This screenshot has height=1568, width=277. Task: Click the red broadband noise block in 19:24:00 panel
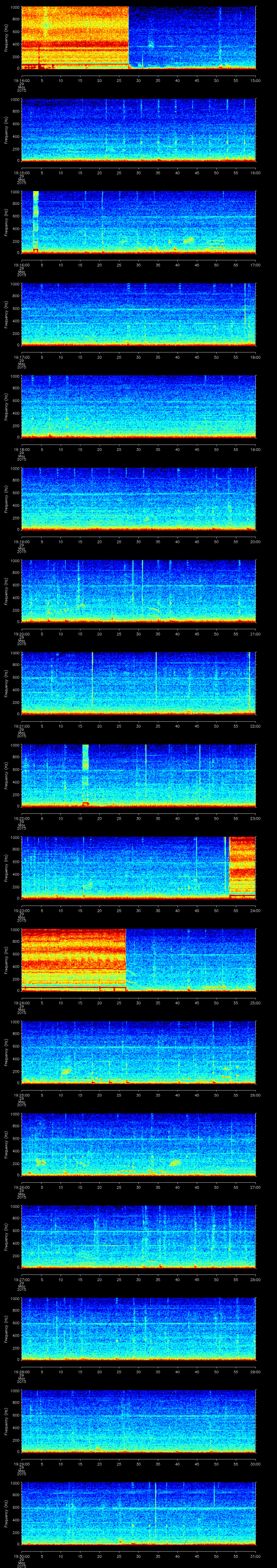[x=74, y=960]
